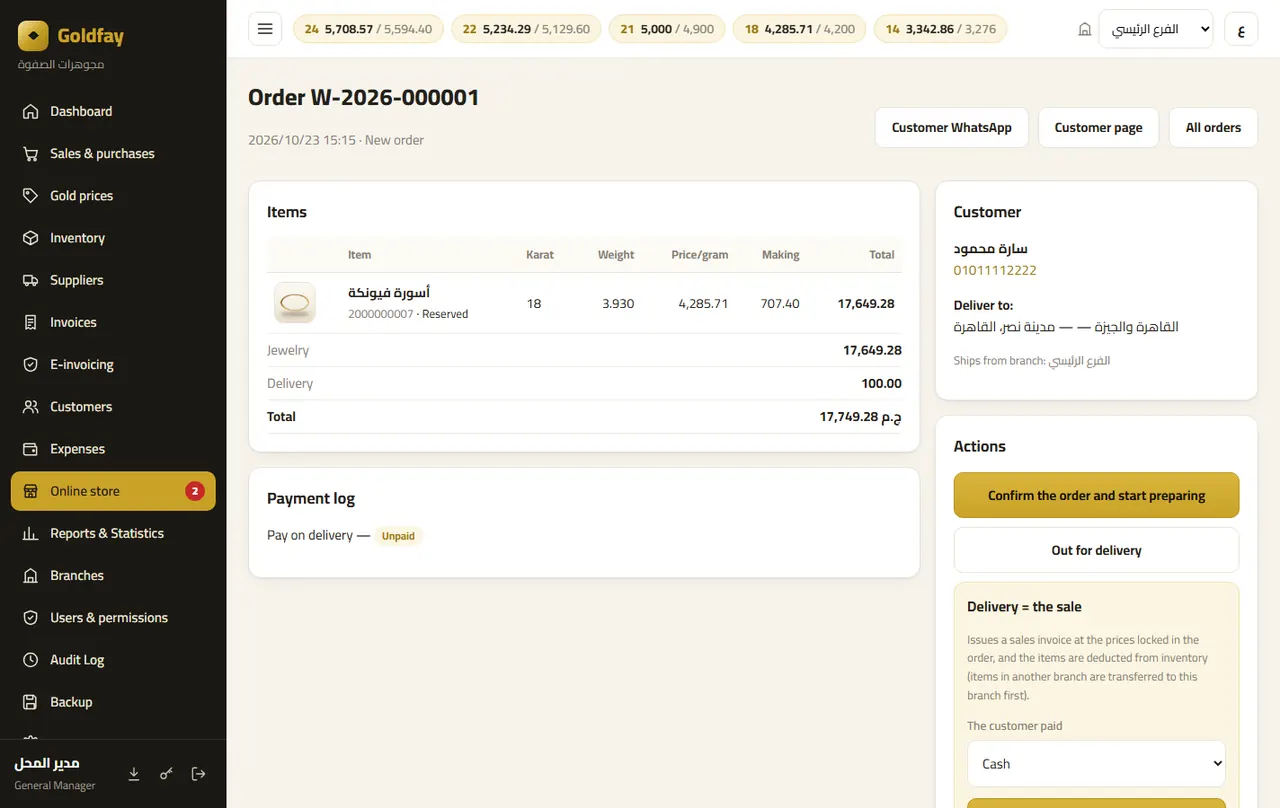
Task: Open Online store menu item
Action: coord(113,491)
